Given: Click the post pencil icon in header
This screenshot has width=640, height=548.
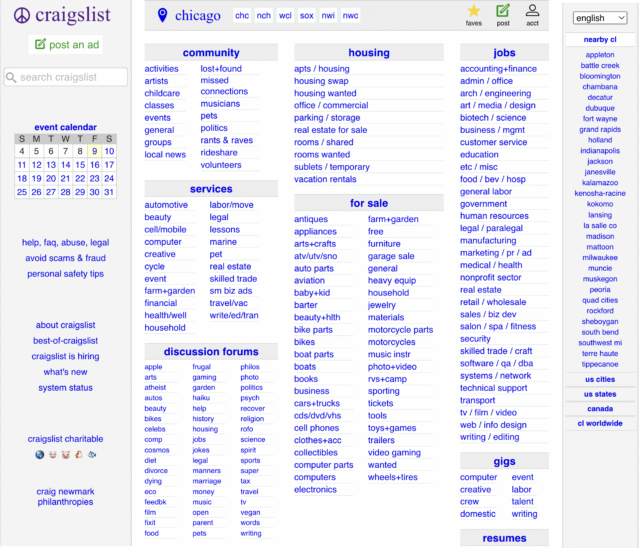Looking at the screenshot, I should (x=503, y=11).
